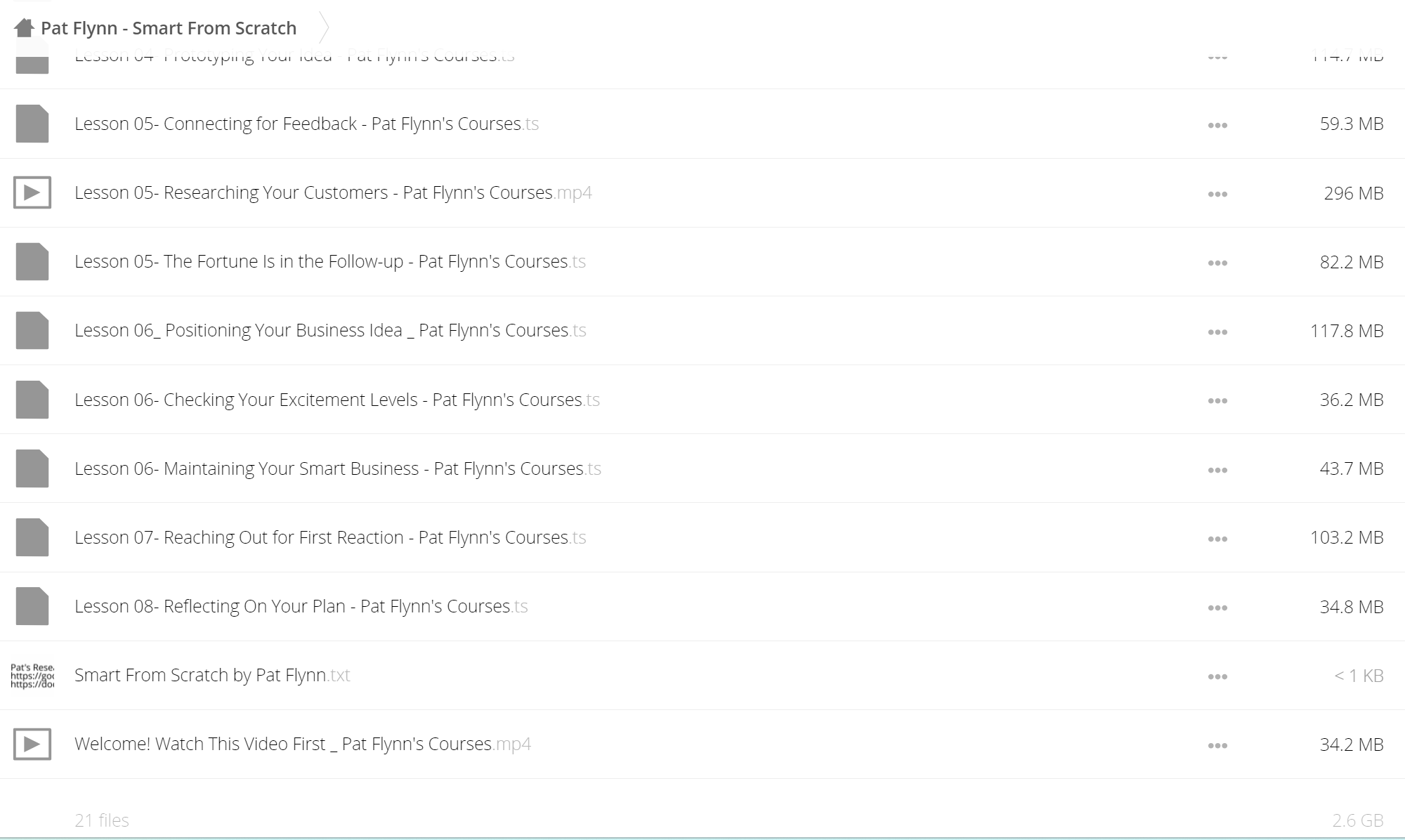Open Lesson 05- Researching Your Customers mp4
This screenshot has height=840, width=1405.
333,192
